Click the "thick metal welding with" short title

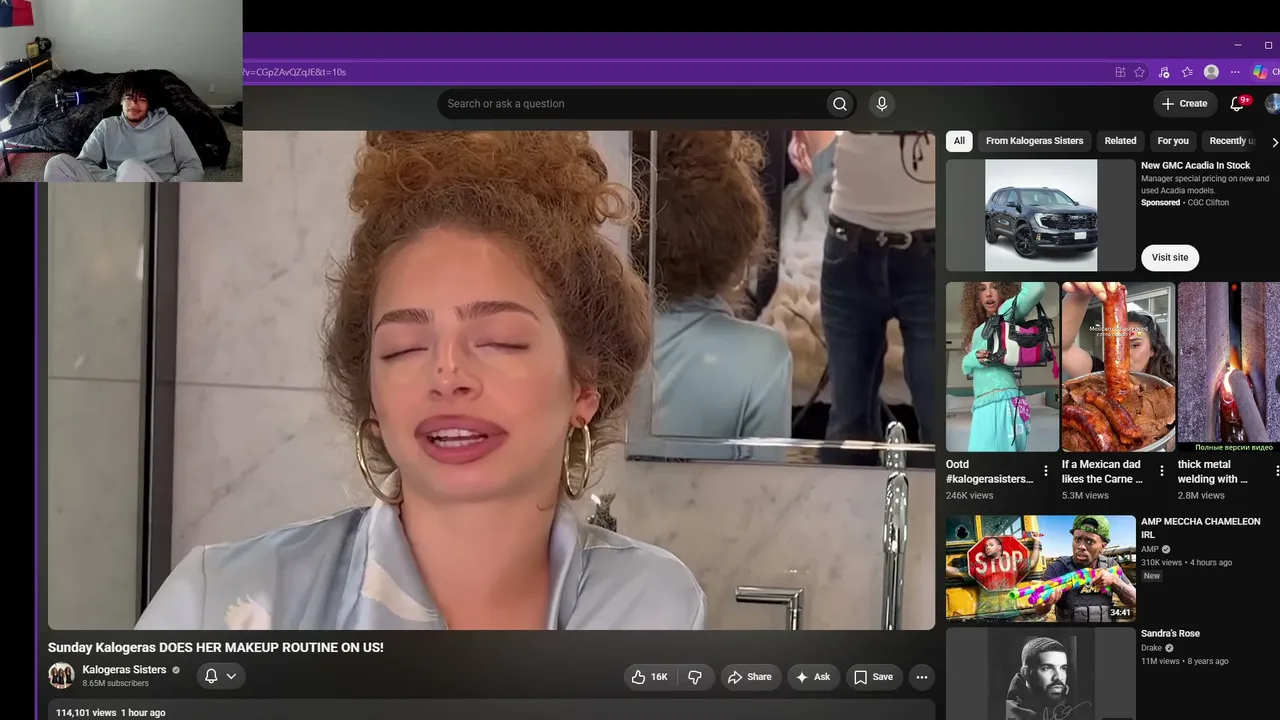pos(1213,472)
